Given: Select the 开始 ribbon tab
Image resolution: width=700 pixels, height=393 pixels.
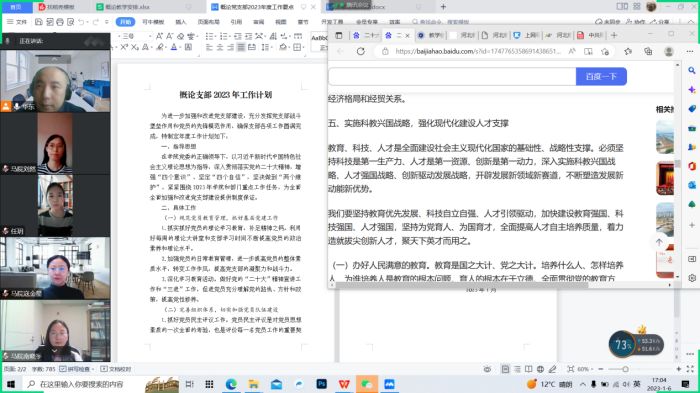Looking at the screenshot, I should [x=125, y=22].
